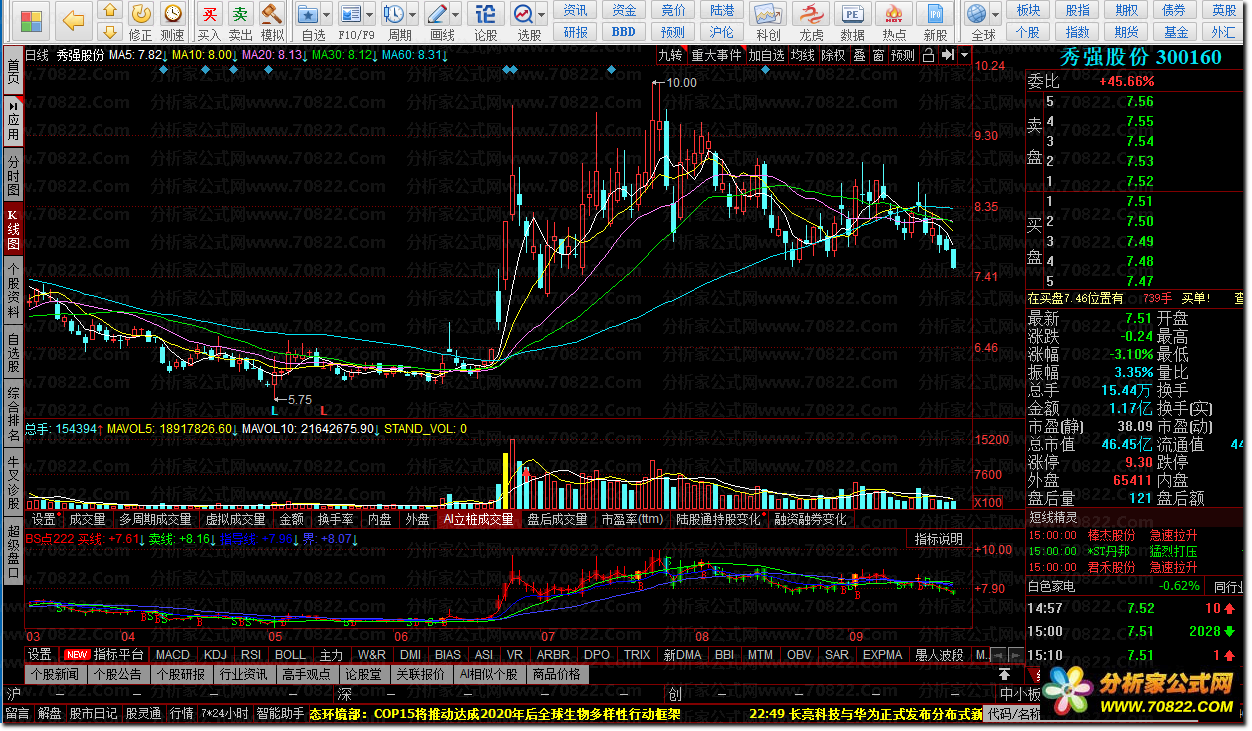The image size is (1252, 731).
Task: Click the 买入 buy icon
Action: (x=209, y=21)
